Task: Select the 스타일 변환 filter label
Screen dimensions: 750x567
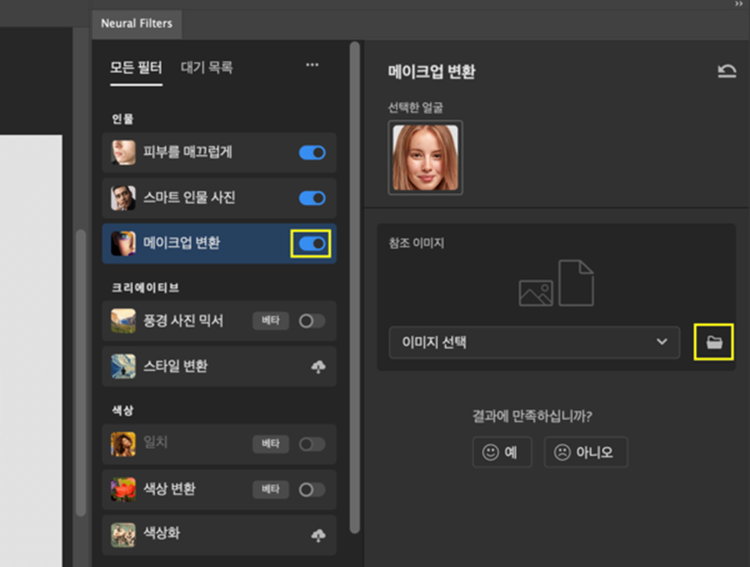Action: 176,367
